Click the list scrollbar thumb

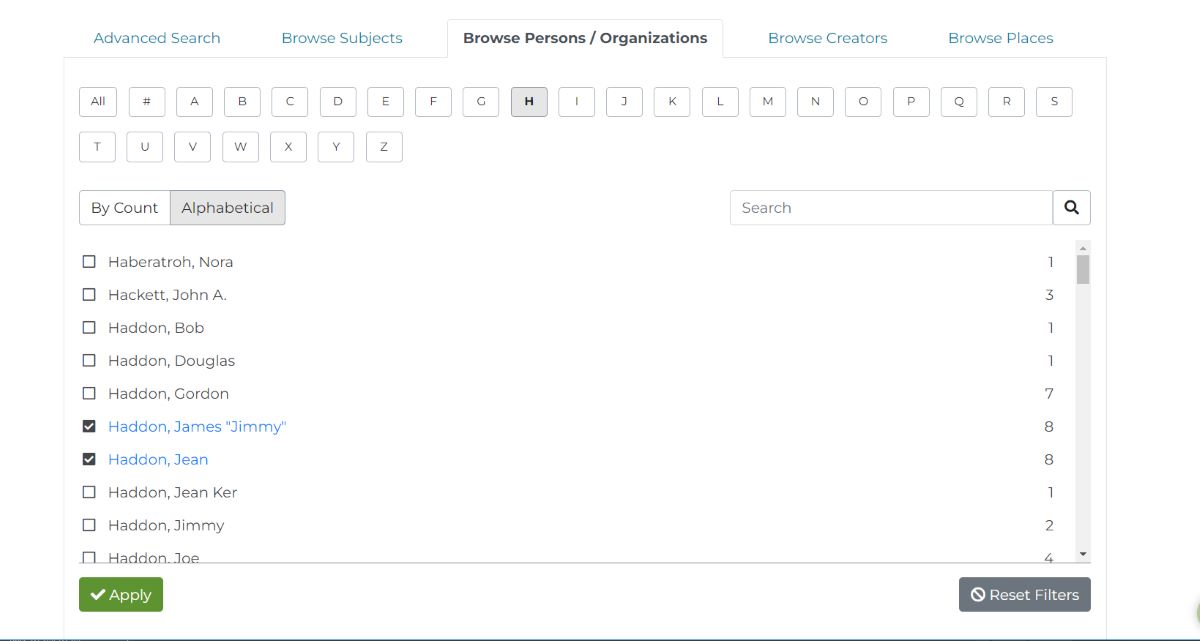[1083, 270]
